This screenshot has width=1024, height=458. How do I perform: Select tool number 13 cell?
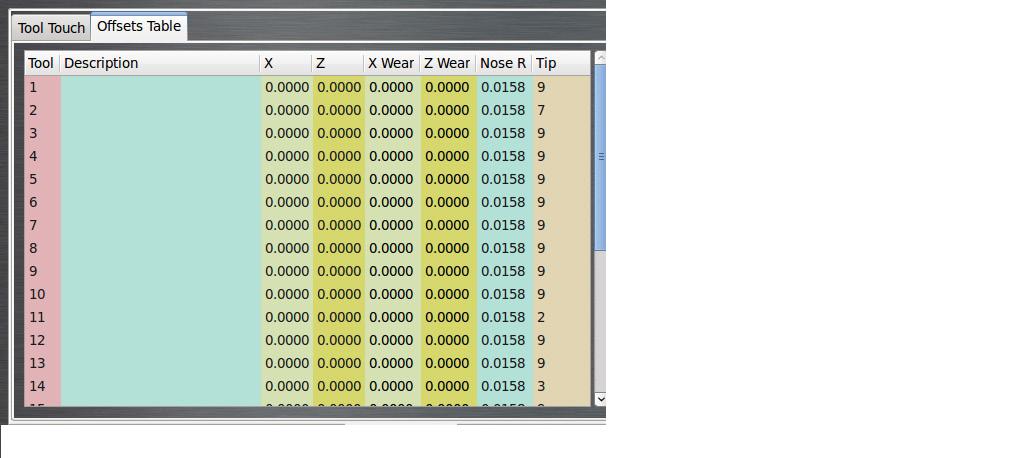click(x=42, y=363)
